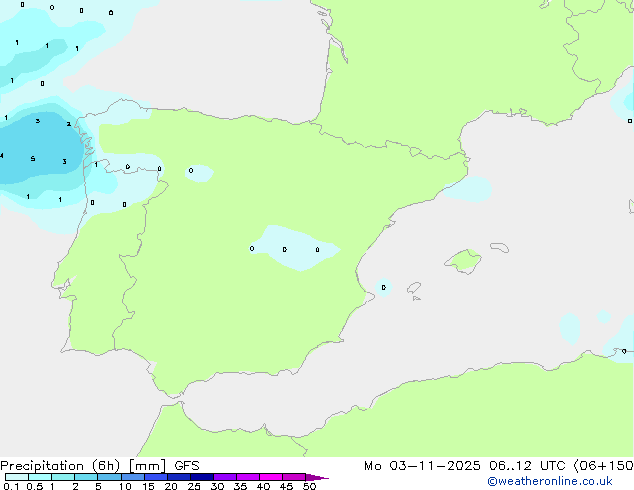The width and height of the screenshot is (634, 490).
Task: Click the legend arrow tip beyond 50
Action: 317,477
